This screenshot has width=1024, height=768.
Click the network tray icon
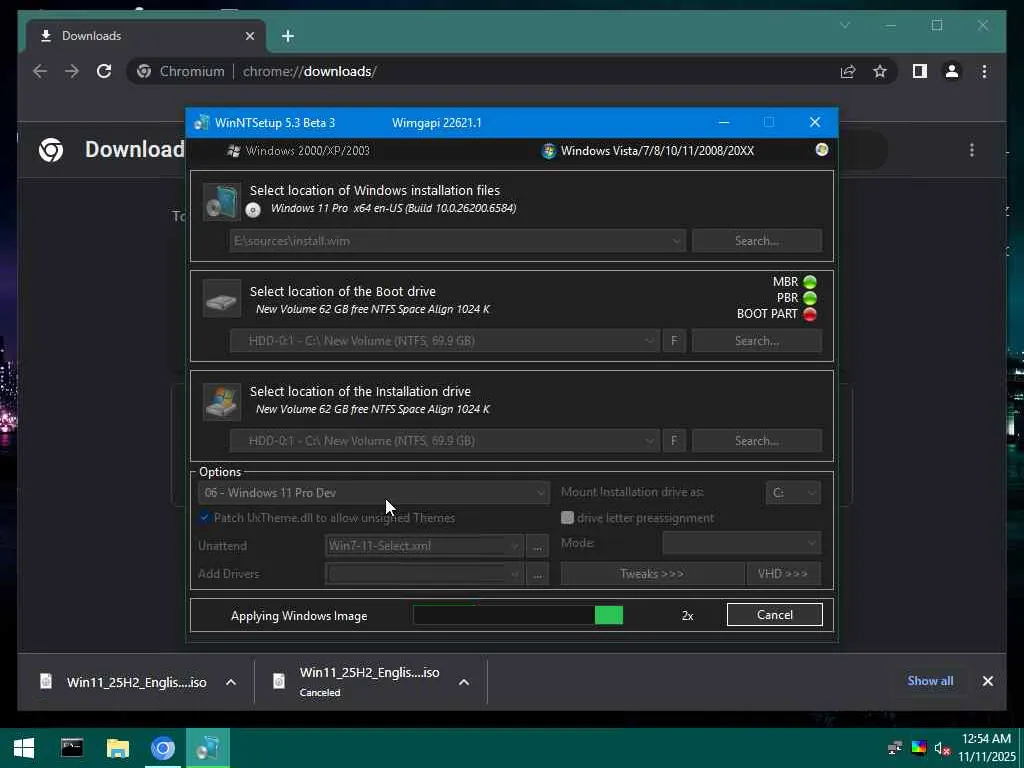[x=895, y=748]
